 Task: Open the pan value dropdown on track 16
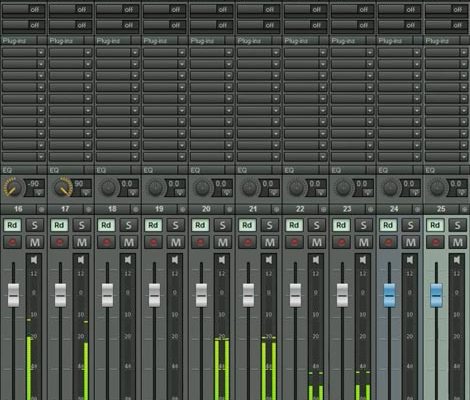(39, 193)
